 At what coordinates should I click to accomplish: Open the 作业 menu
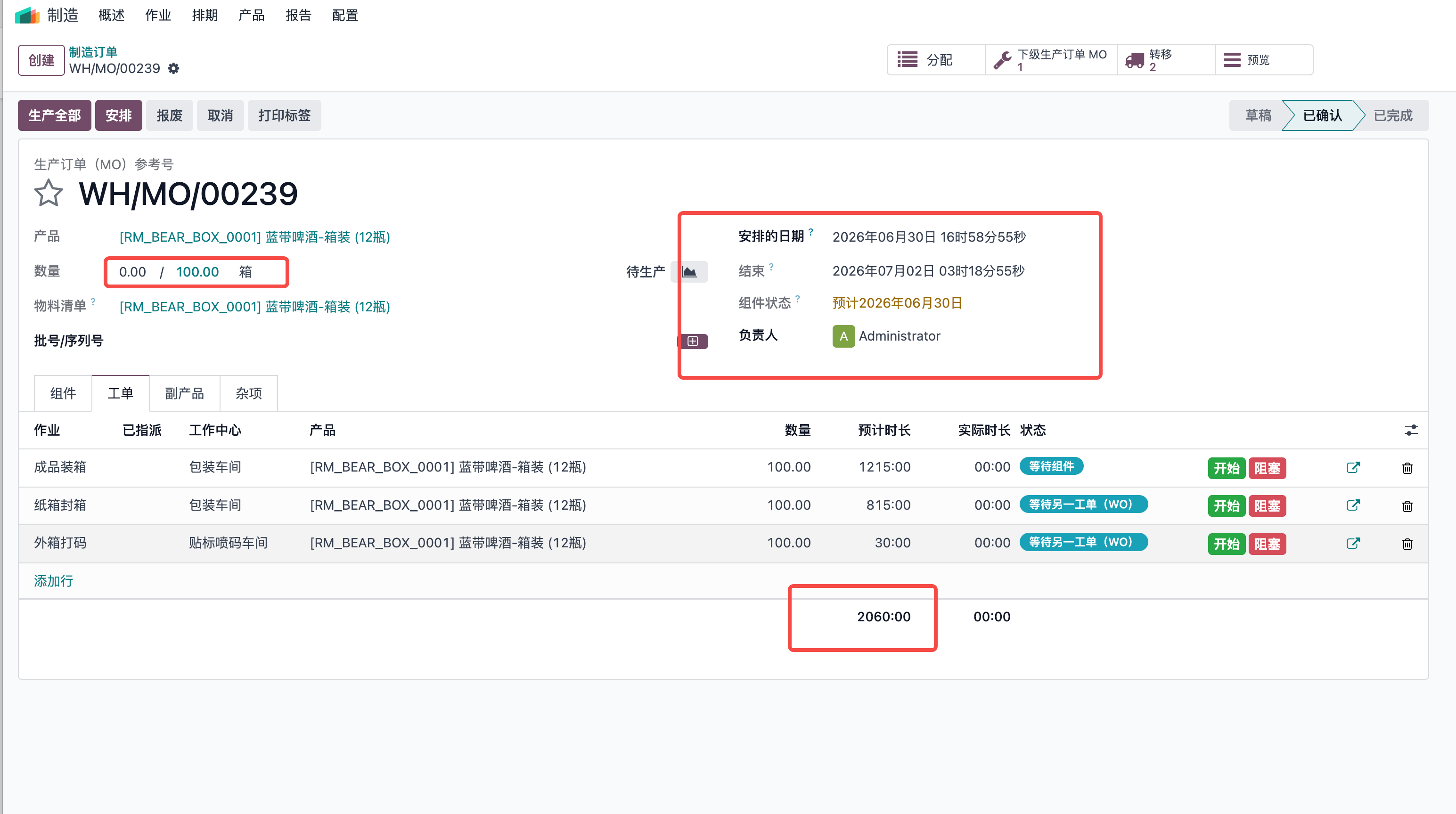158,15
